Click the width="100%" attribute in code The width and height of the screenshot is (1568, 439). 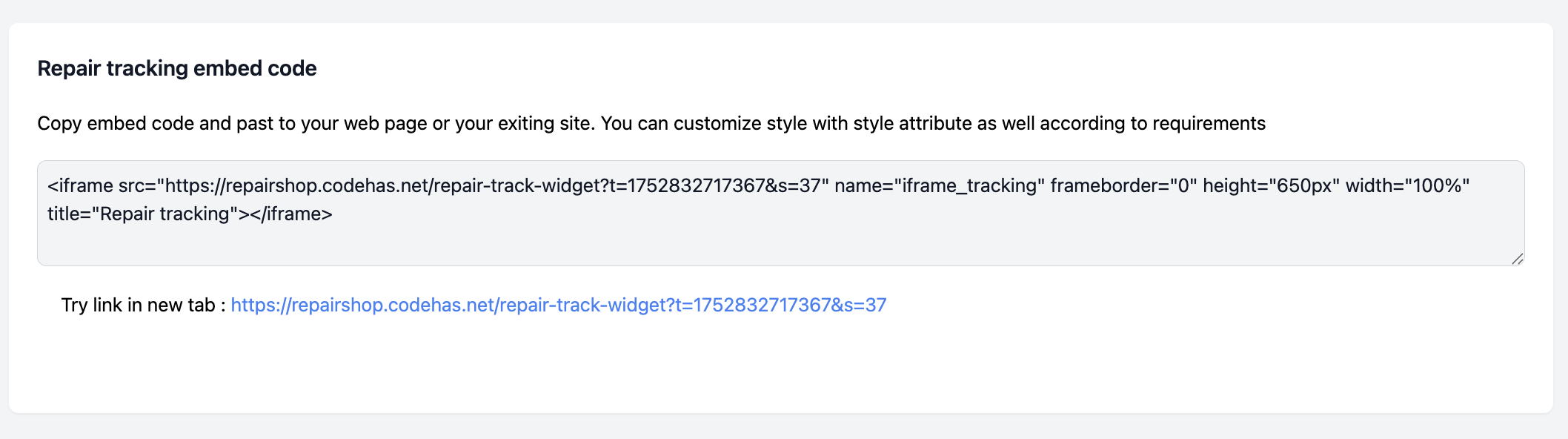pyautogui.click(x=1407, y=185)
